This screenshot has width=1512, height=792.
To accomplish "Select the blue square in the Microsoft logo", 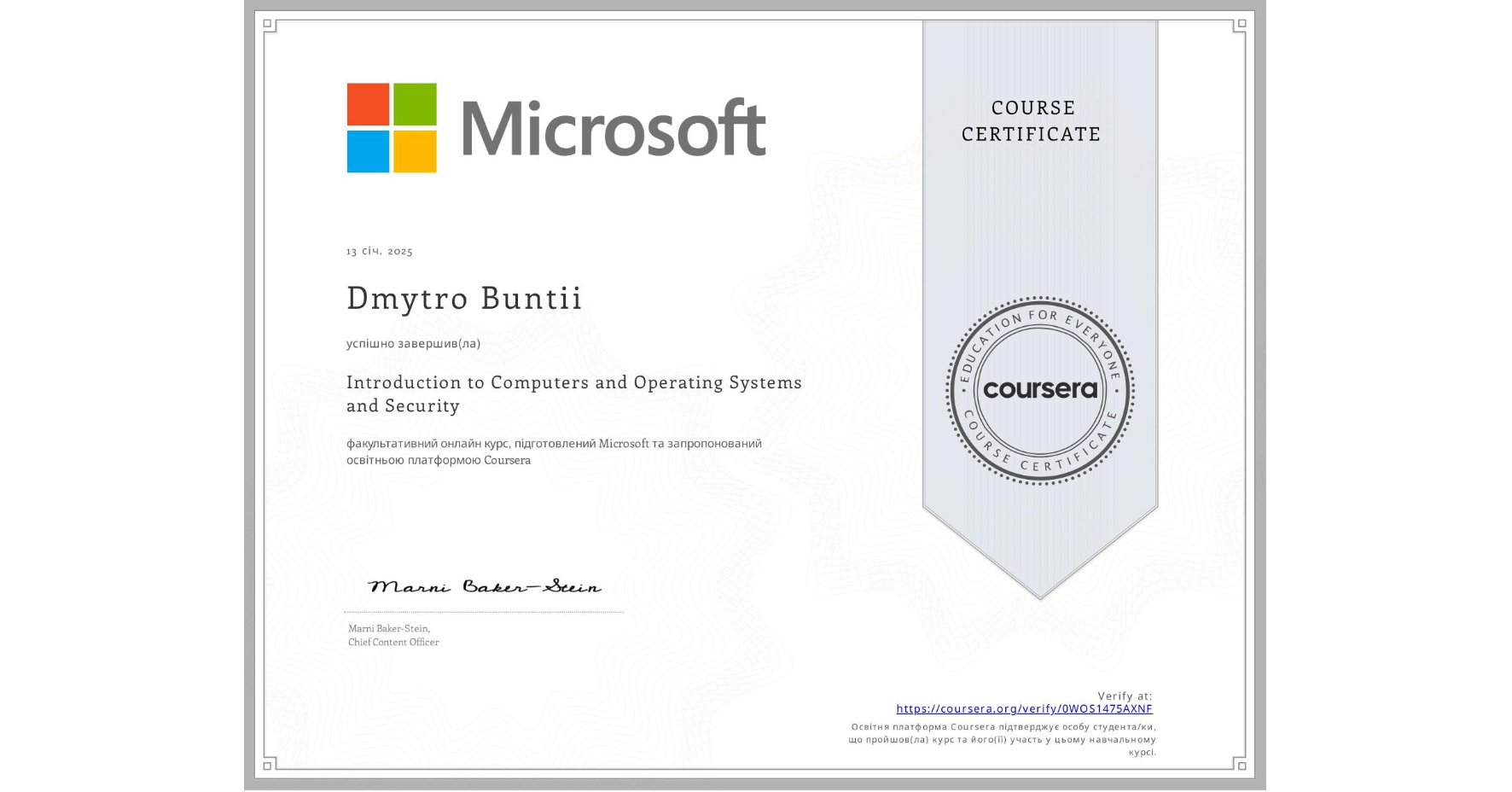I will 369,151.
